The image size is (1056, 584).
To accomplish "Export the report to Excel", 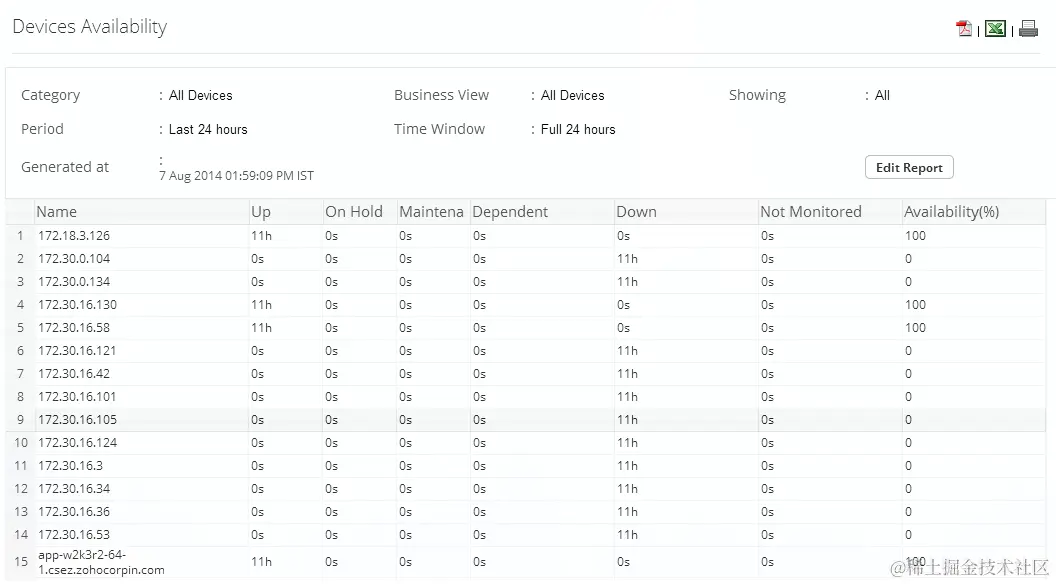I will tap(995, 28).
